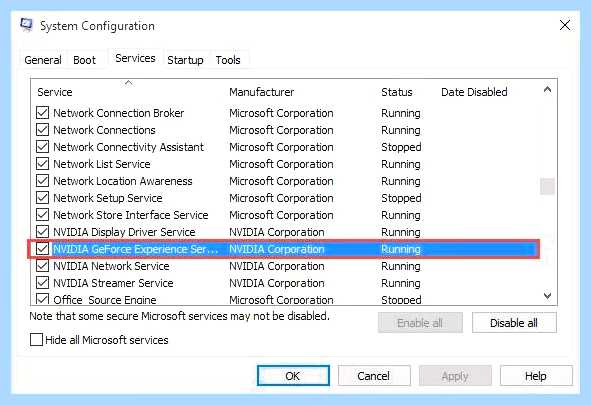The image size is (591, 405).
Task: Click NVIDIA Corporation beside NVIDIA Streamer Service
Action: (277, 283)
